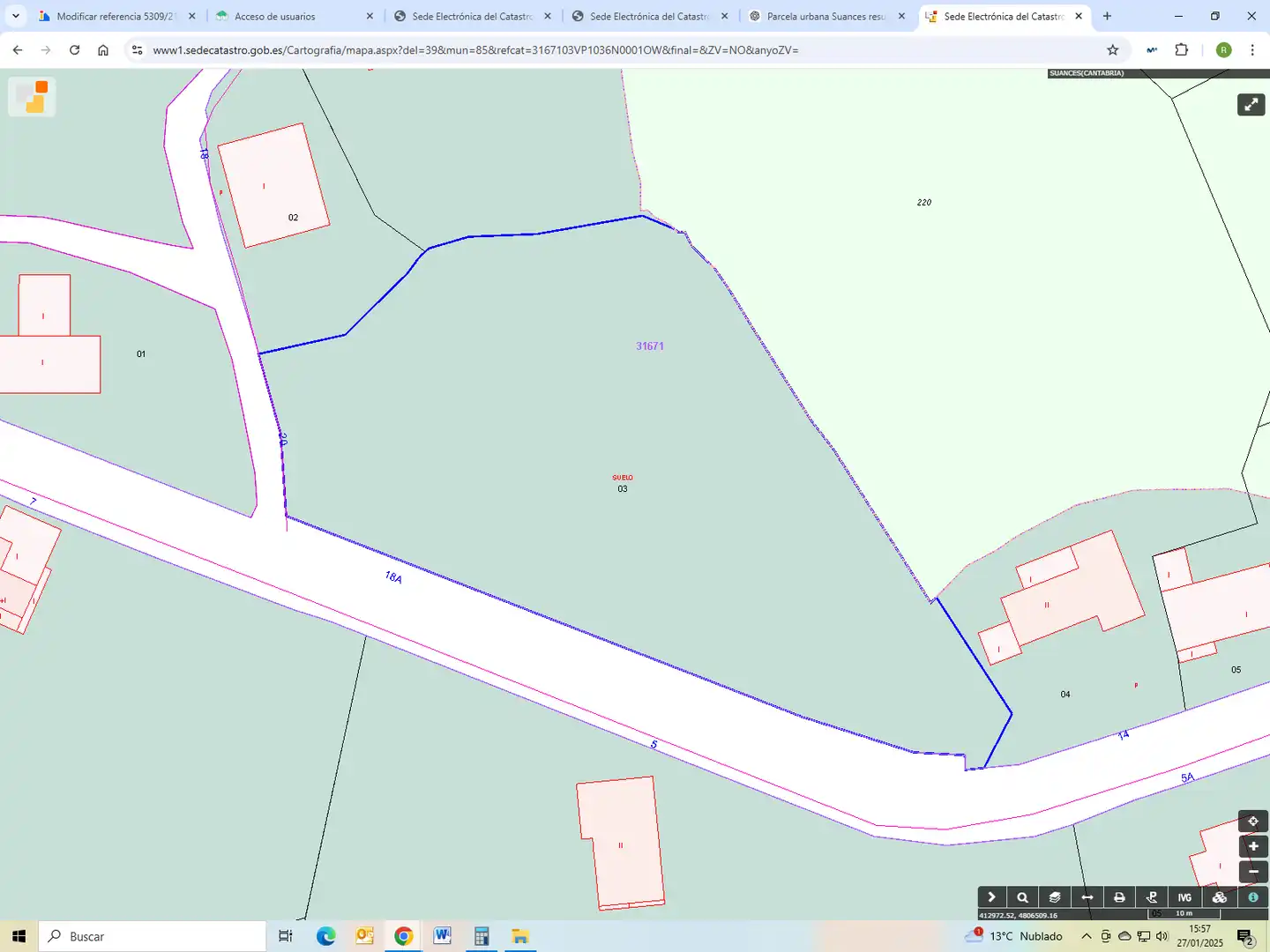Expand the map toolbar with chevron arrow
The width and height of the screenshot is (1270, 952).
point(991,897)
